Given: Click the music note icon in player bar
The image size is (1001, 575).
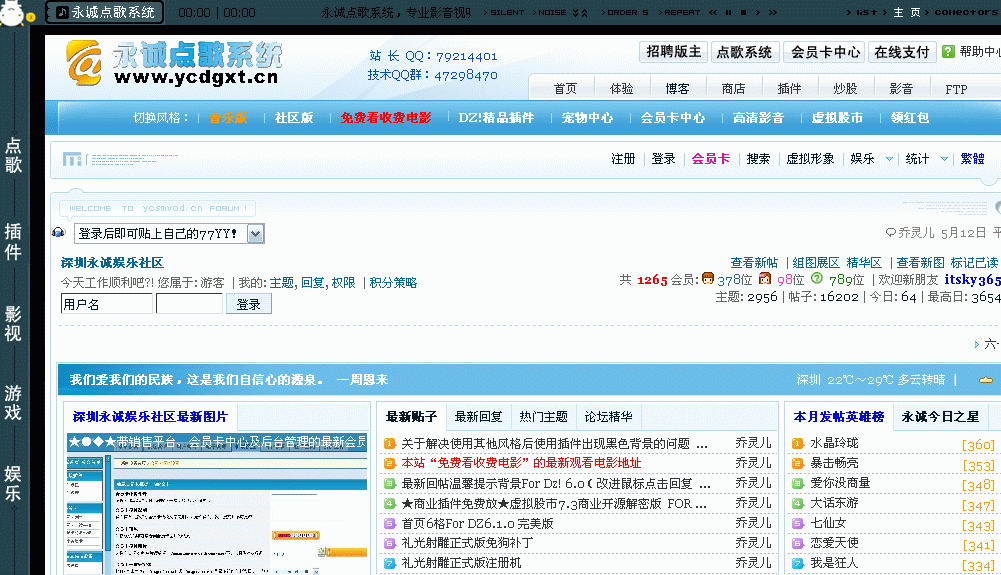Looking at the screenshot, I should [x=62, y=12].
